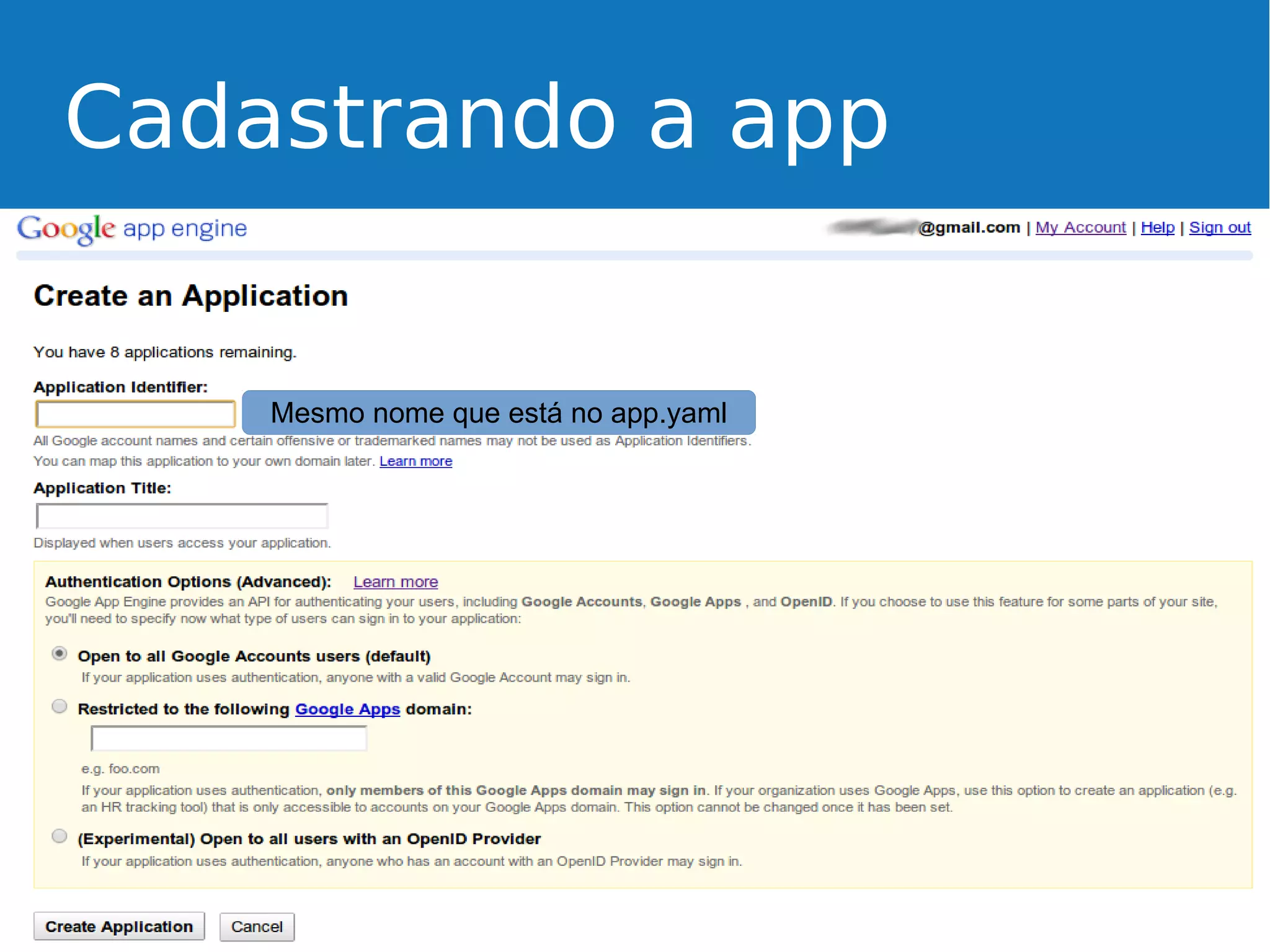Image resolution: width=1270 pixels, height=952 pixels.
Task: Click the Google app engine logo
Action: pyautogui.click(x=132, y=229)
